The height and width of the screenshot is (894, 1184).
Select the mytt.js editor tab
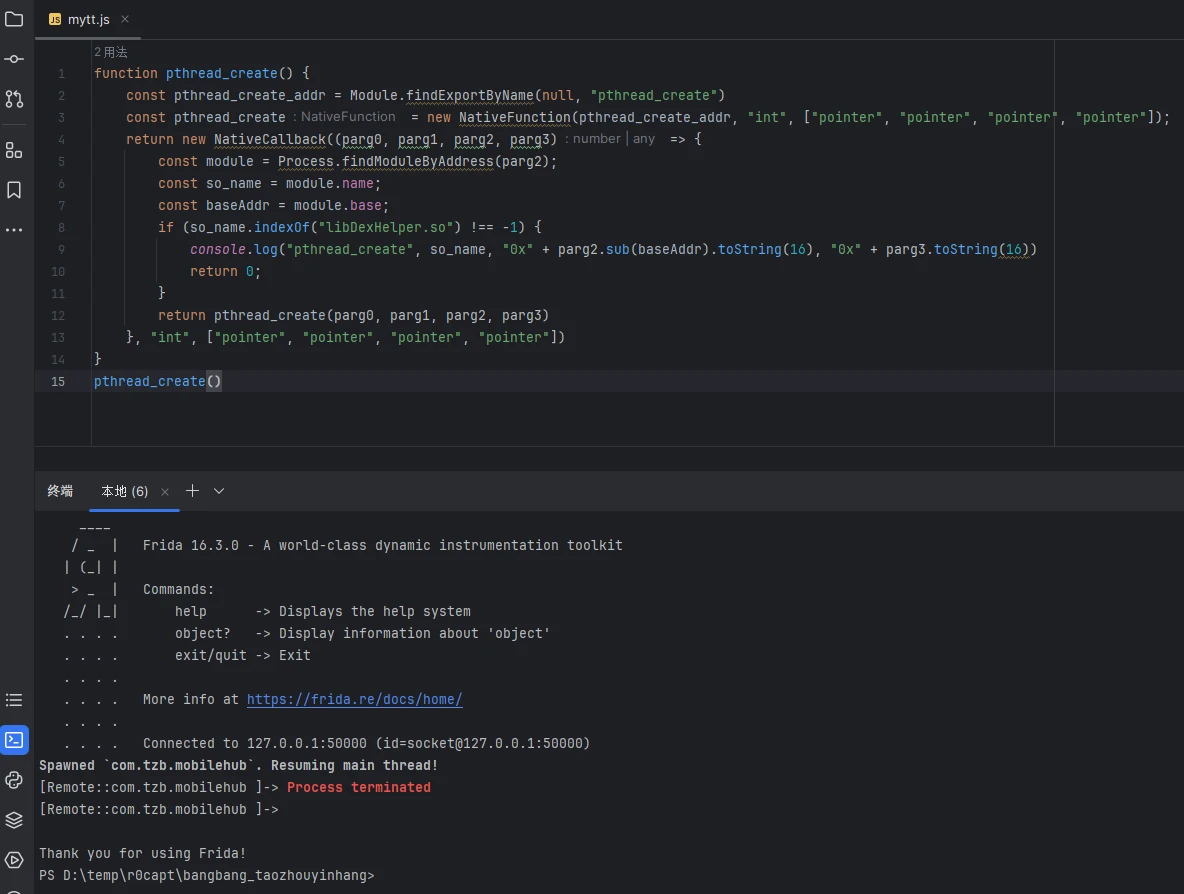pyautogui.click(x=88, y=20)
